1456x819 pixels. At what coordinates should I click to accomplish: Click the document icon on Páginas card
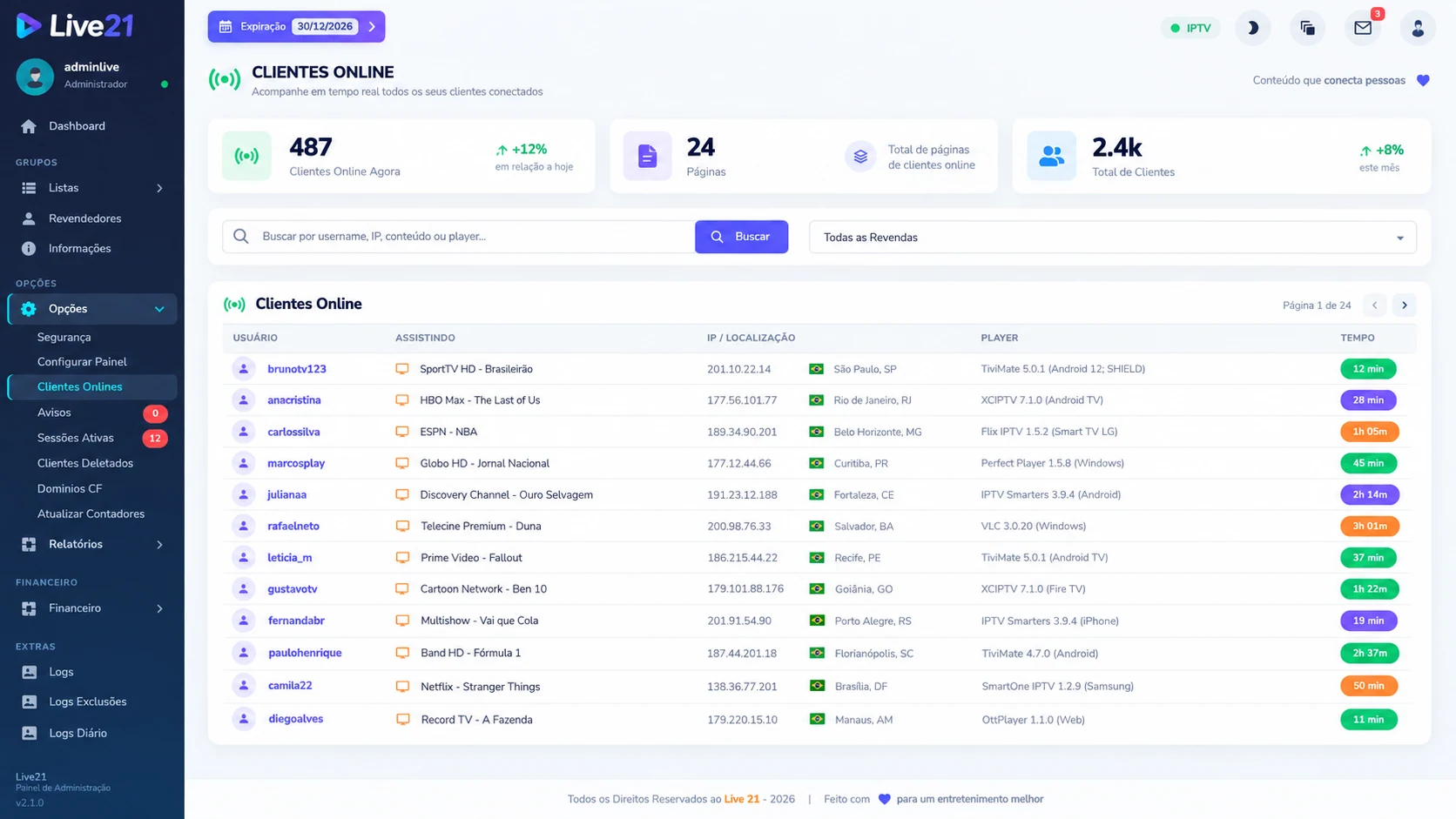pos(647,156)
